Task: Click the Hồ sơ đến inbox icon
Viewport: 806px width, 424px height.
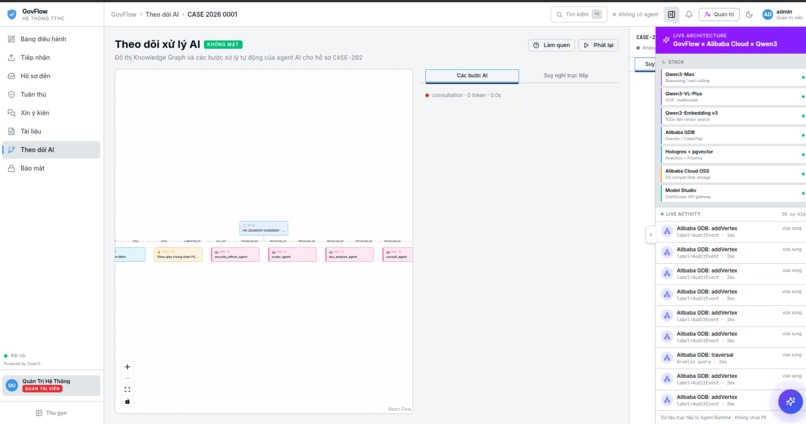Action: click(x=11, y=76)
